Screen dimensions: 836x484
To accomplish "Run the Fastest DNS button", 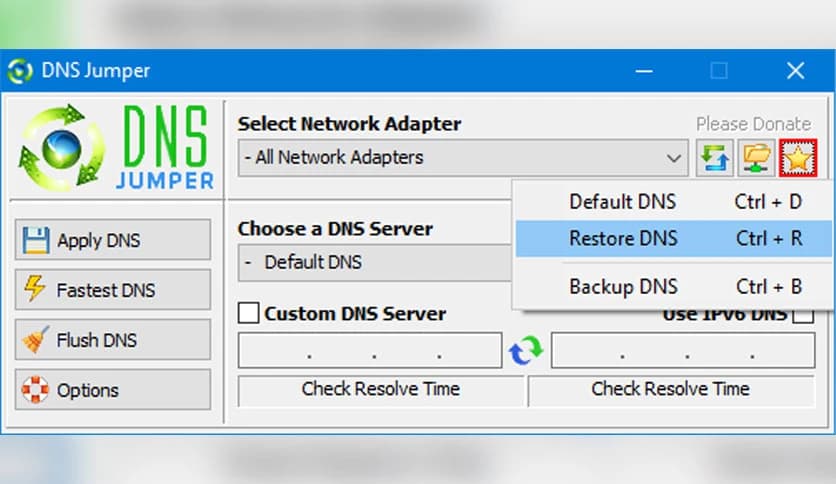I will 112,289.
